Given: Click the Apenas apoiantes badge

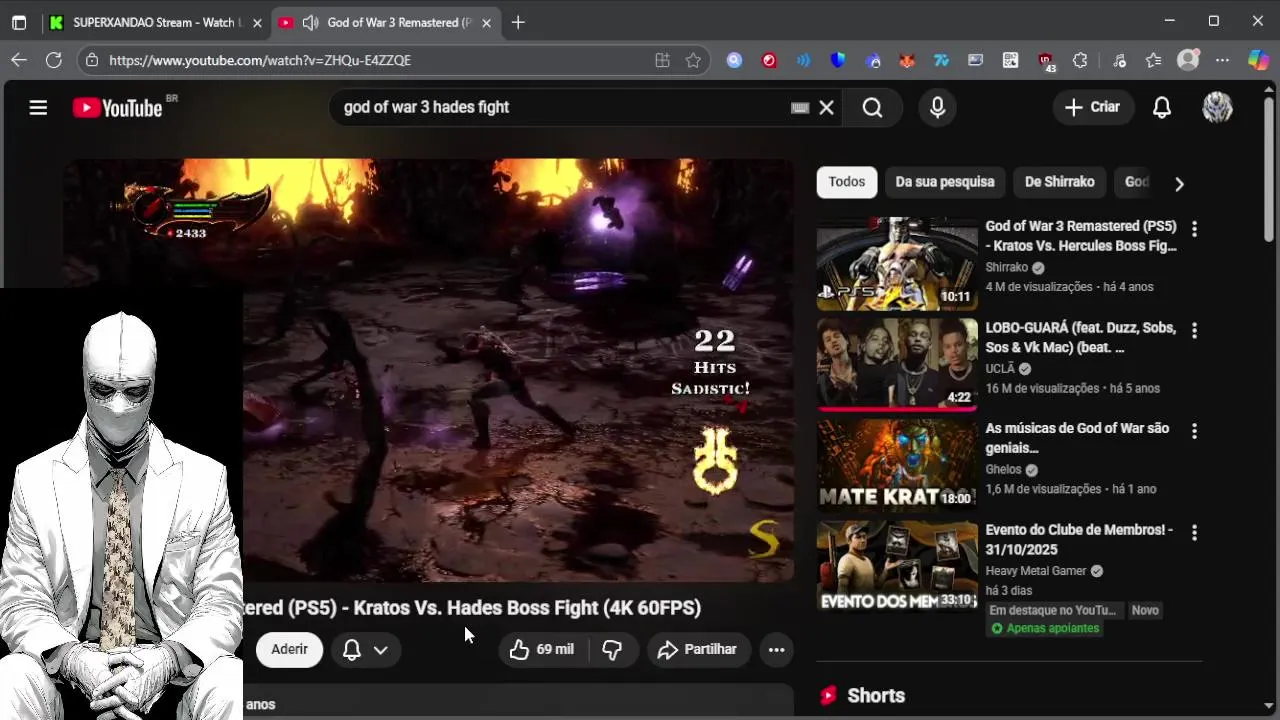Looking at the screenshot, I should pos(1045,628).
